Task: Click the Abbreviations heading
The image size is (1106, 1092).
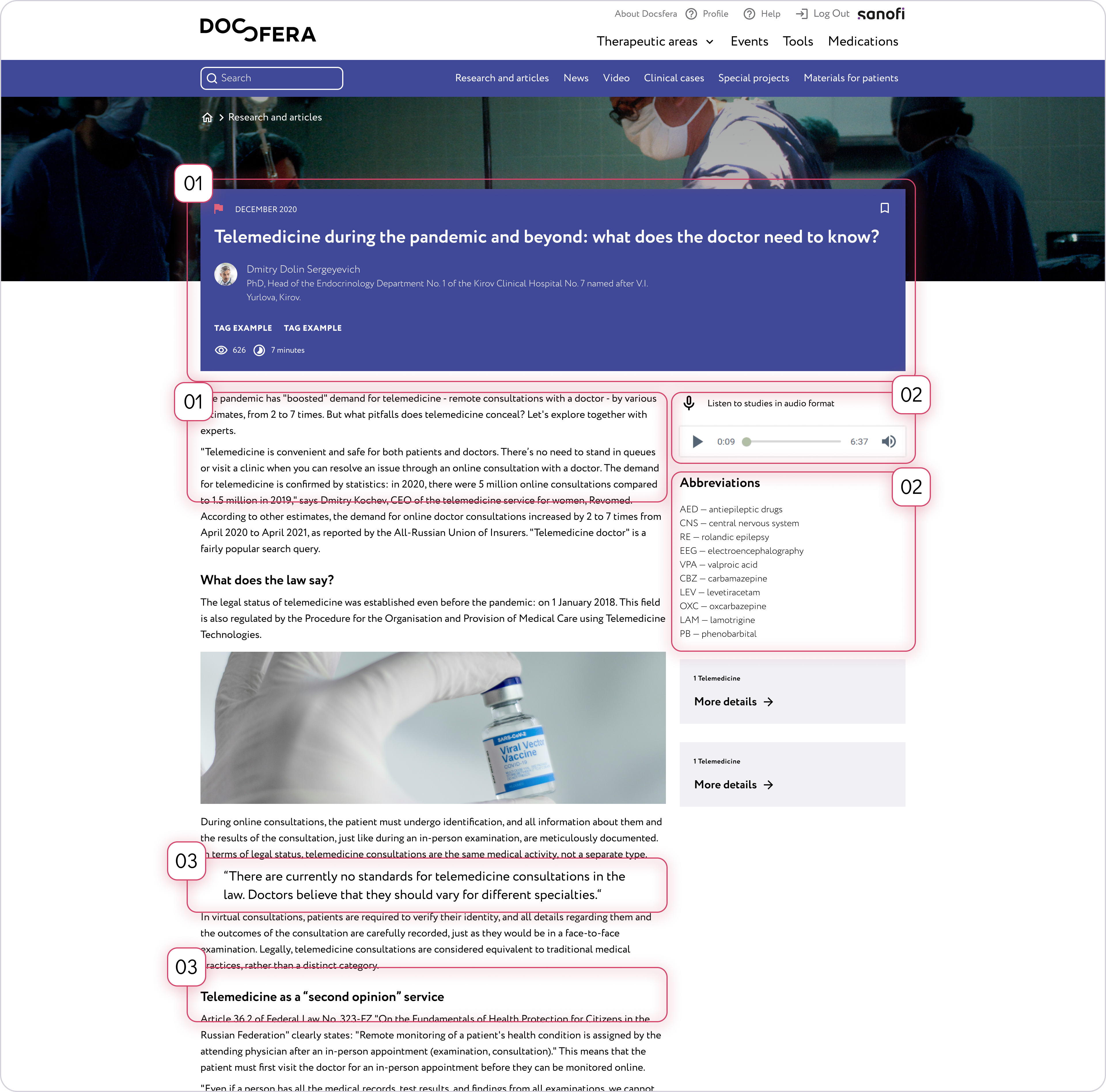Action: (x=719, y=483)
